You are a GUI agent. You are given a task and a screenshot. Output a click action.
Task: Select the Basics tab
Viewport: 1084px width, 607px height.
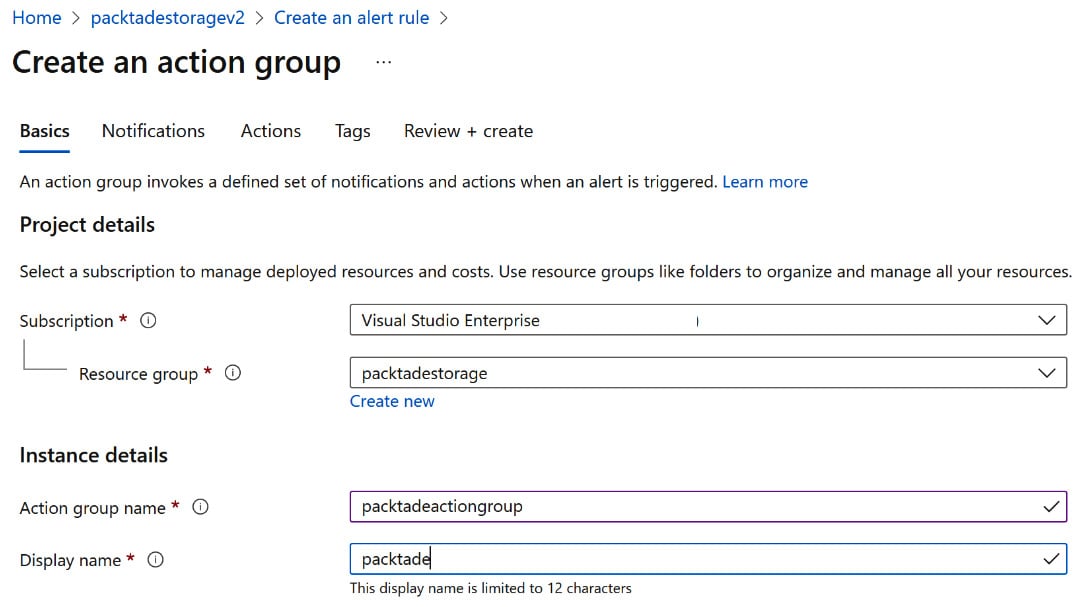tap(45, 131)
